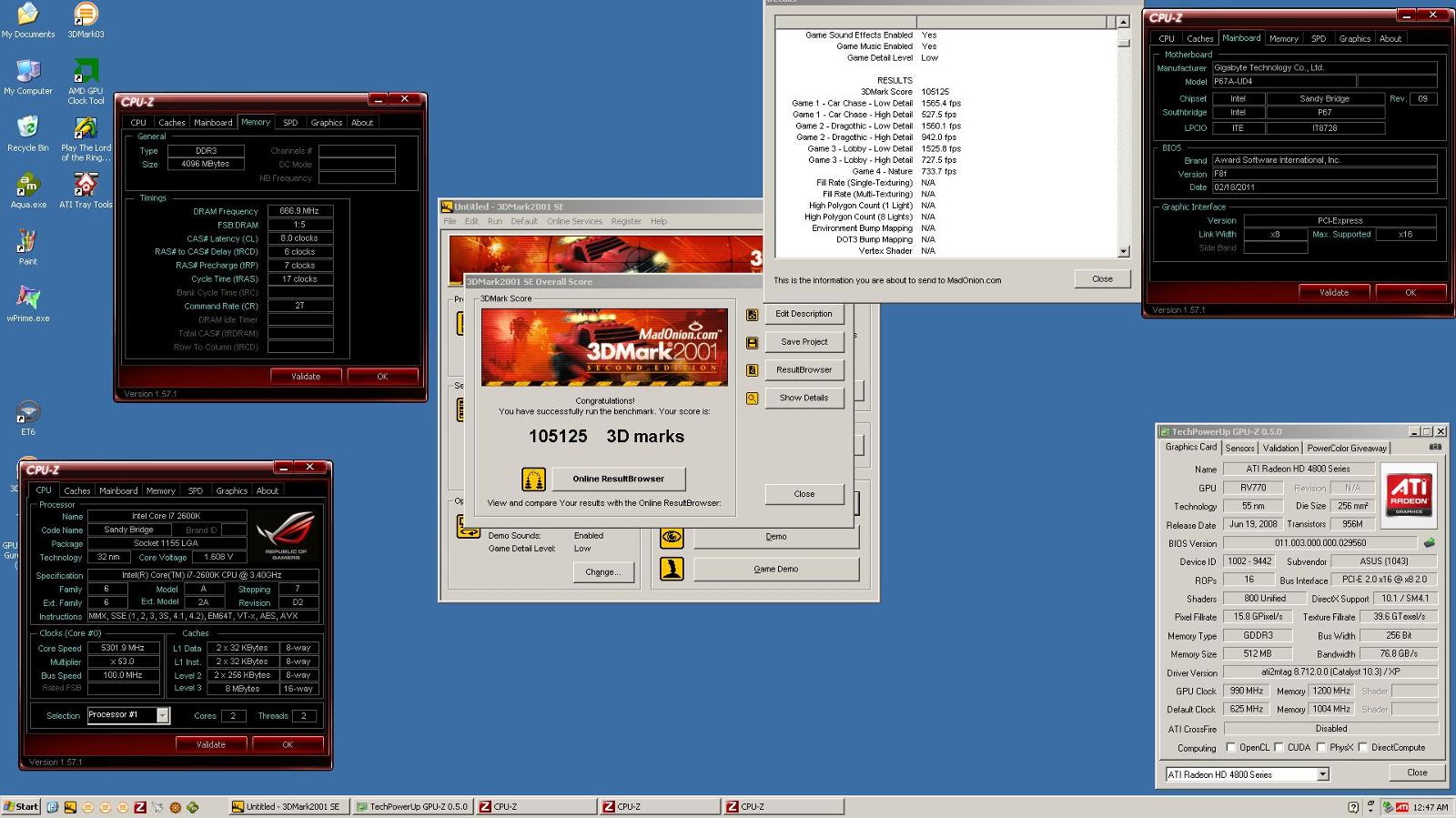
Task: Click the DRAM Frequency value field
Action: coord(300,210)
